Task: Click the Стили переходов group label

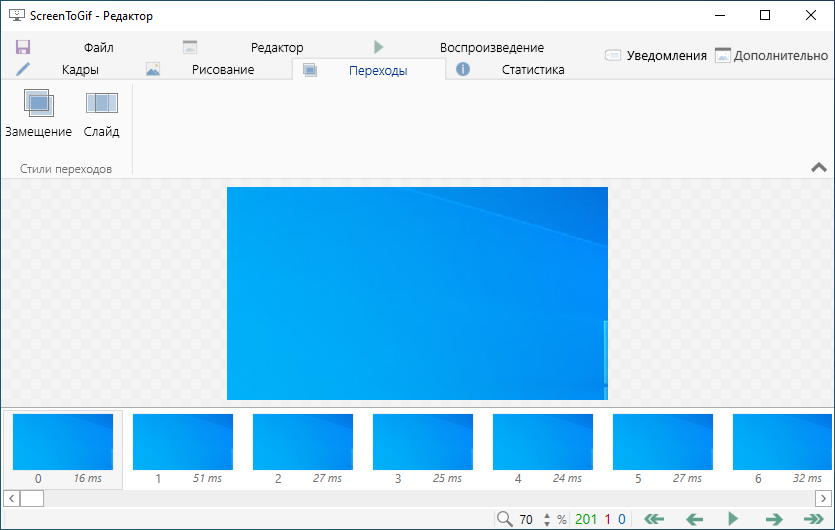Action: pos(66,169)
